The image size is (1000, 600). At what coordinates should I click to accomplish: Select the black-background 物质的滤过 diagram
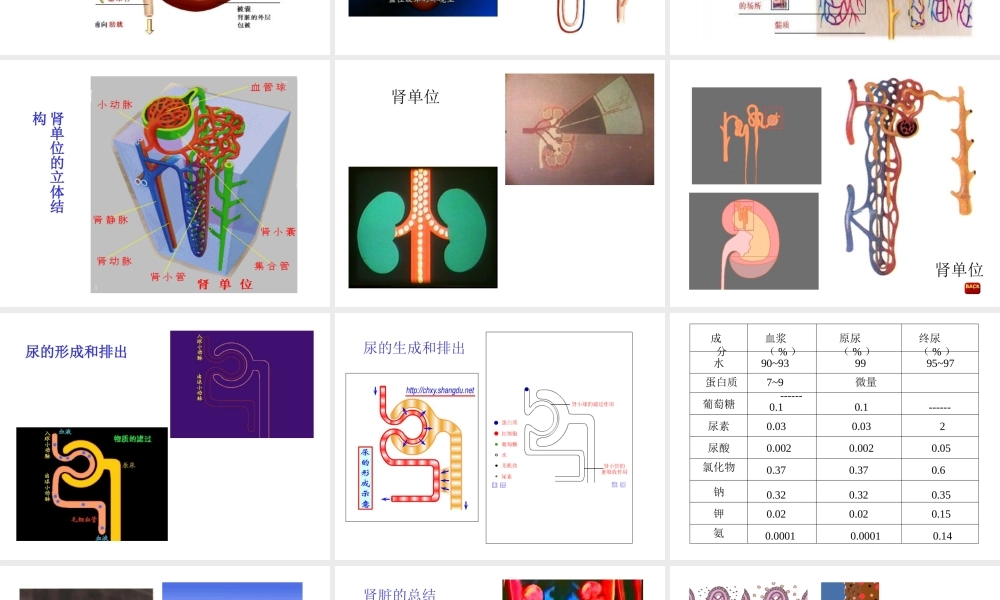click(92, 484)
